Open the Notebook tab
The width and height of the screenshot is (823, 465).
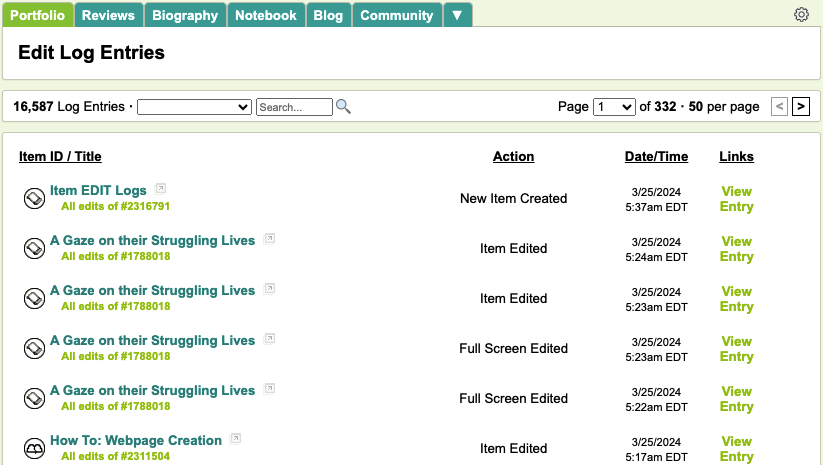[266, 15]
